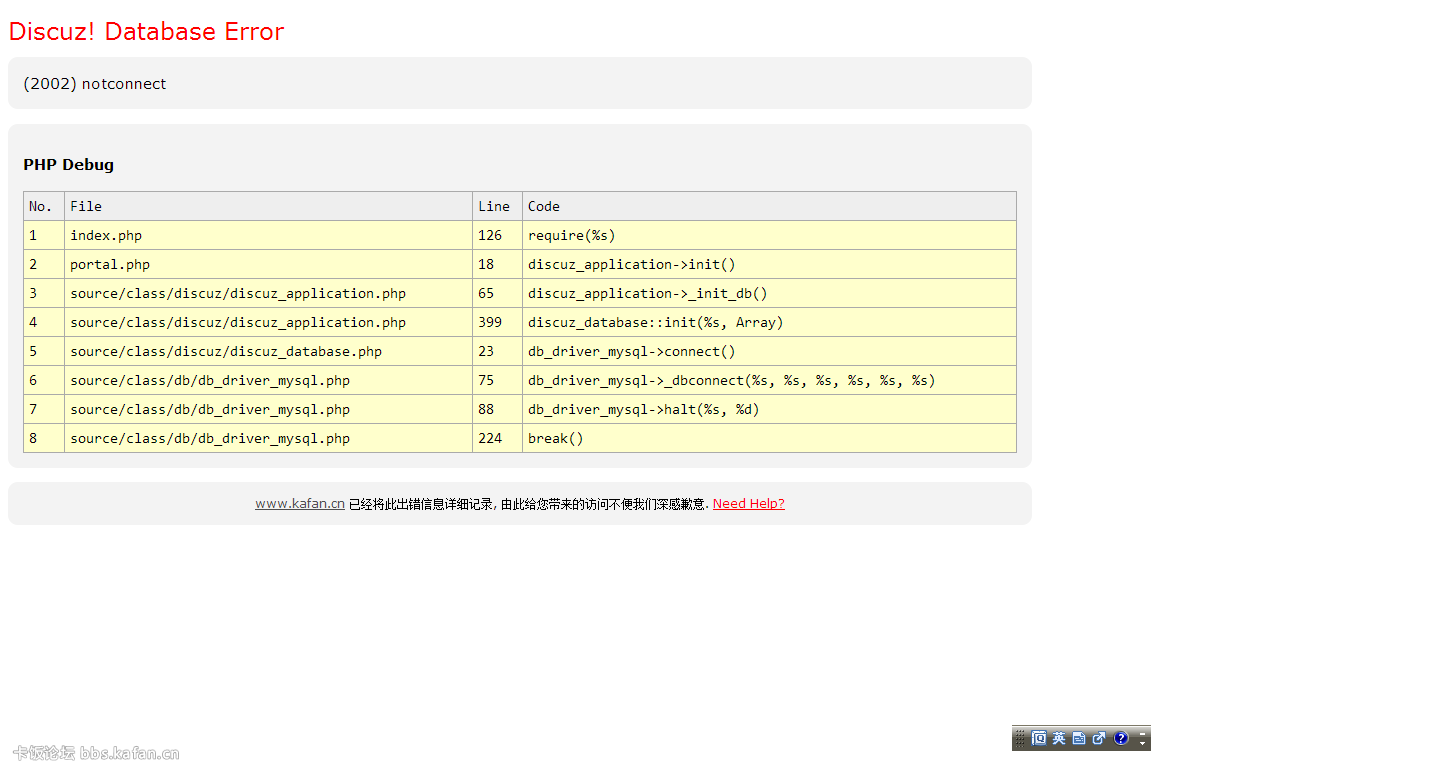Click discuz_application.php path in row 4
The height and width of the screenshot is (774, 1440).
pyautogui.click(x=269, y=322)
